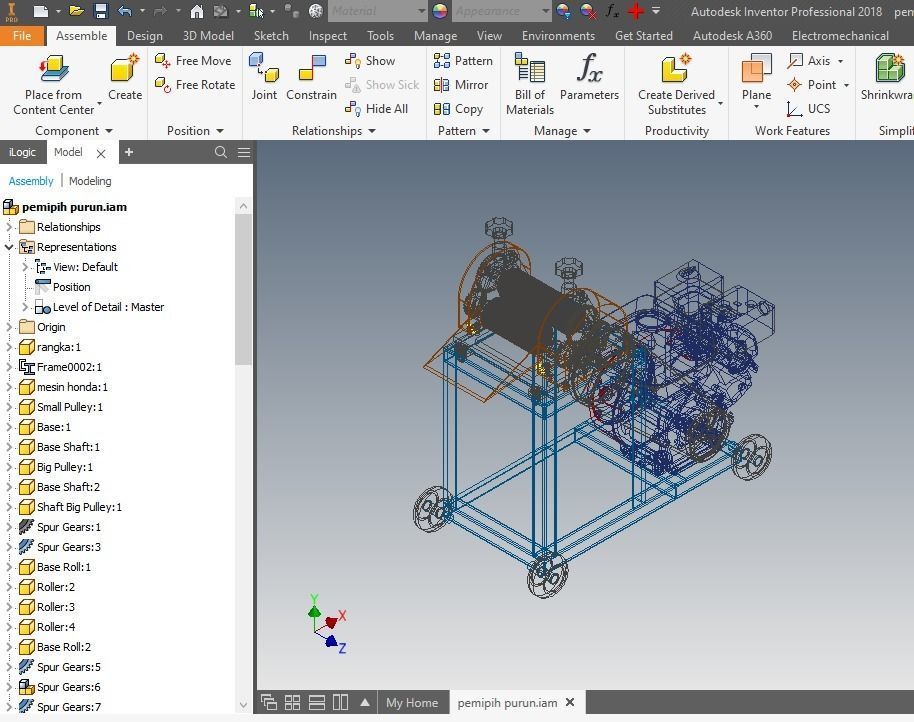Select the Free Rotate tool
The height and width of the screenshot is (722, 914).
195,84
